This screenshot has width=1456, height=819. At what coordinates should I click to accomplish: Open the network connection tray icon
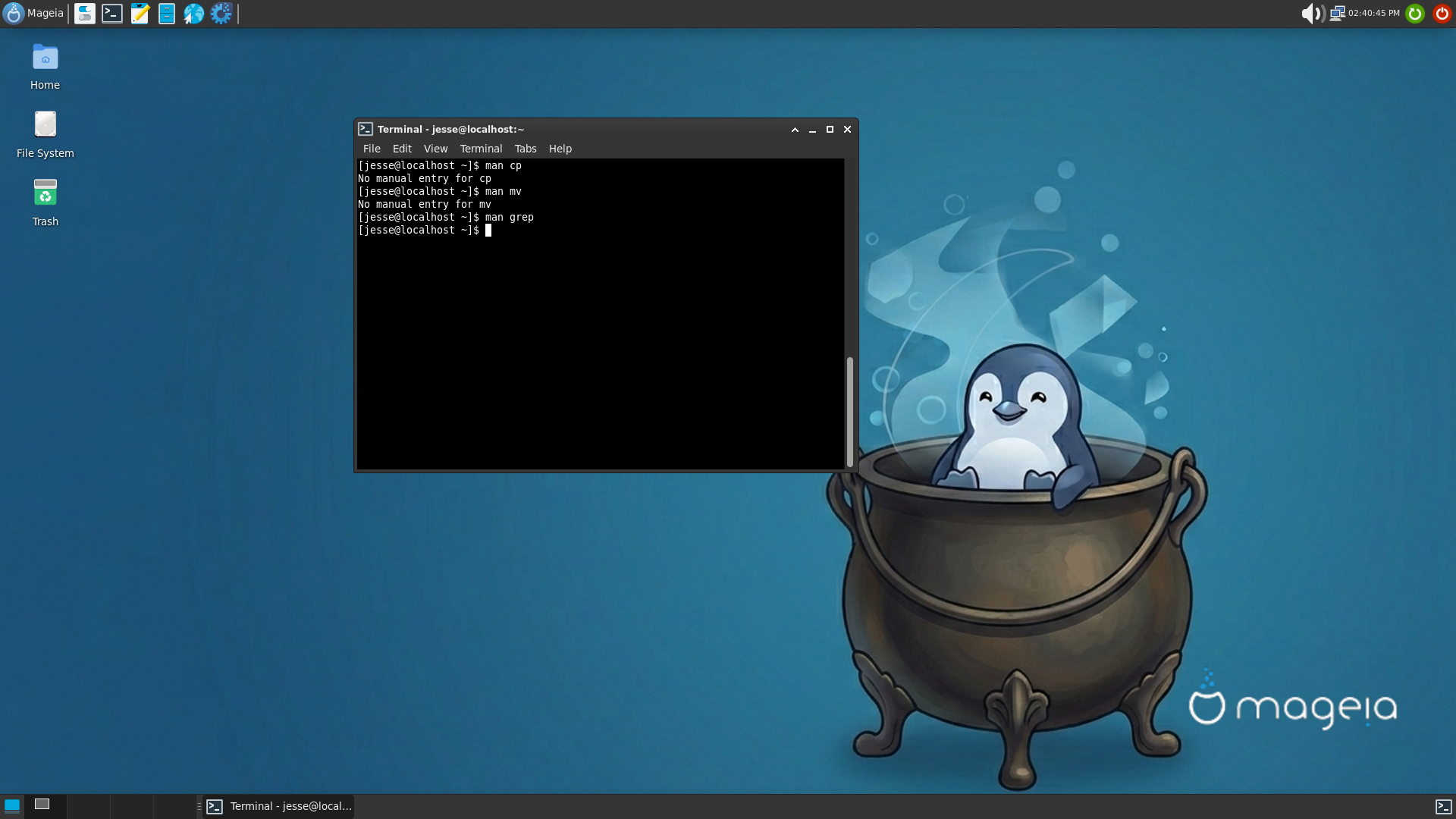click(x=1337, y=13)
